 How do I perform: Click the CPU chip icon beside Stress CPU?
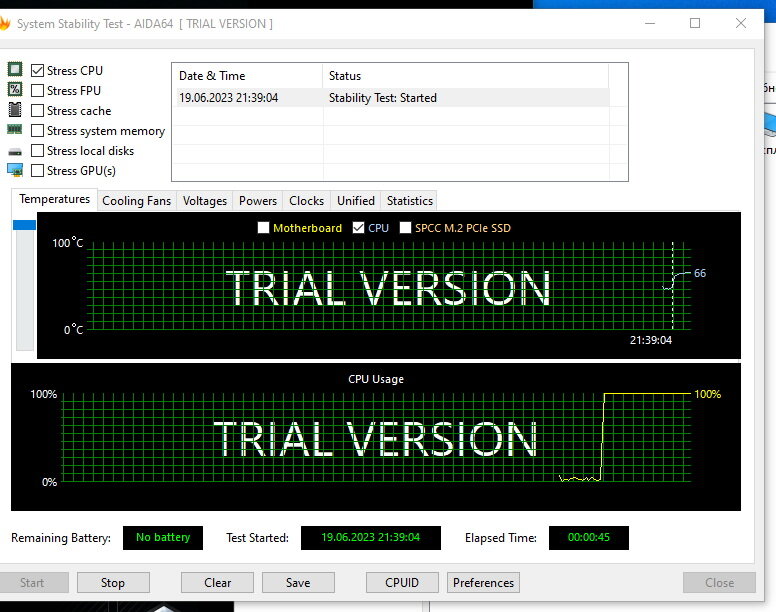15,69
